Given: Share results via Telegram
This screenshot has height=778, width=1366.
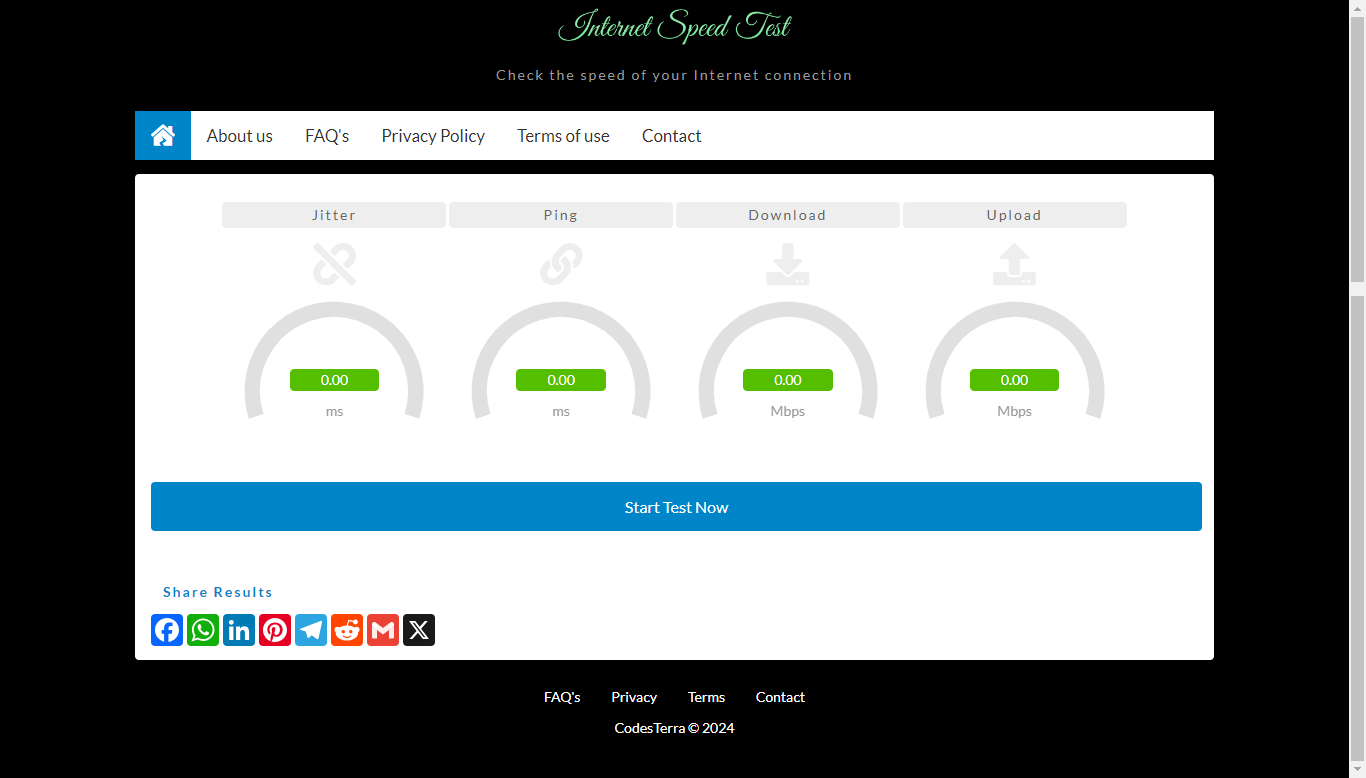Looking at the screenshot, I should [311, 630].
